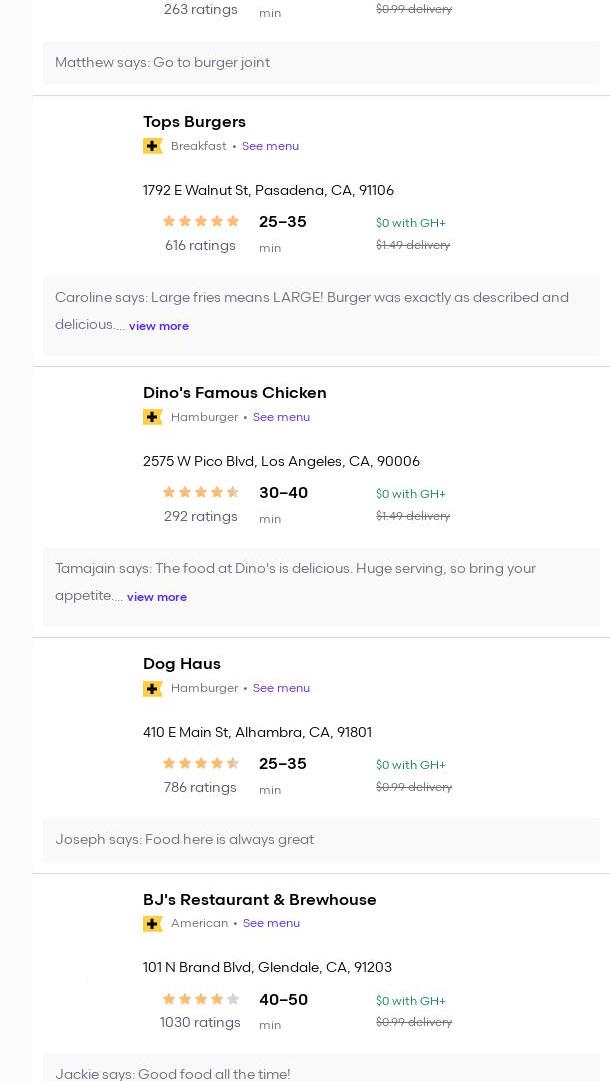Select the Dog Haus restaurant title
Screen dimensions: 610x1081
[182, 664]
